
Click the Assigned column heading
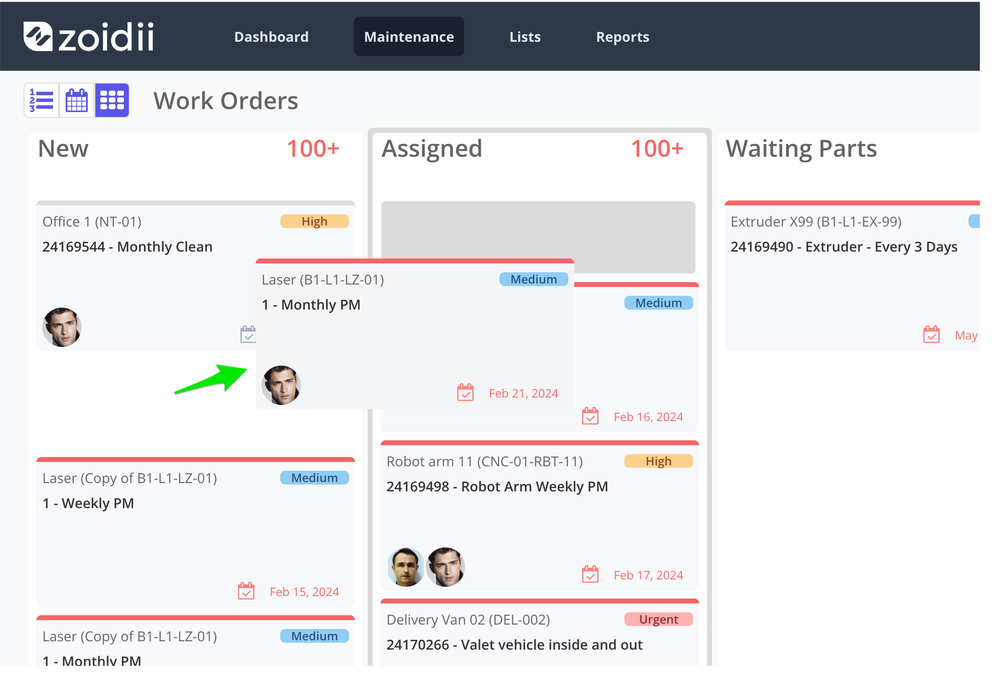pyautogui.click(x=432, y=149)
